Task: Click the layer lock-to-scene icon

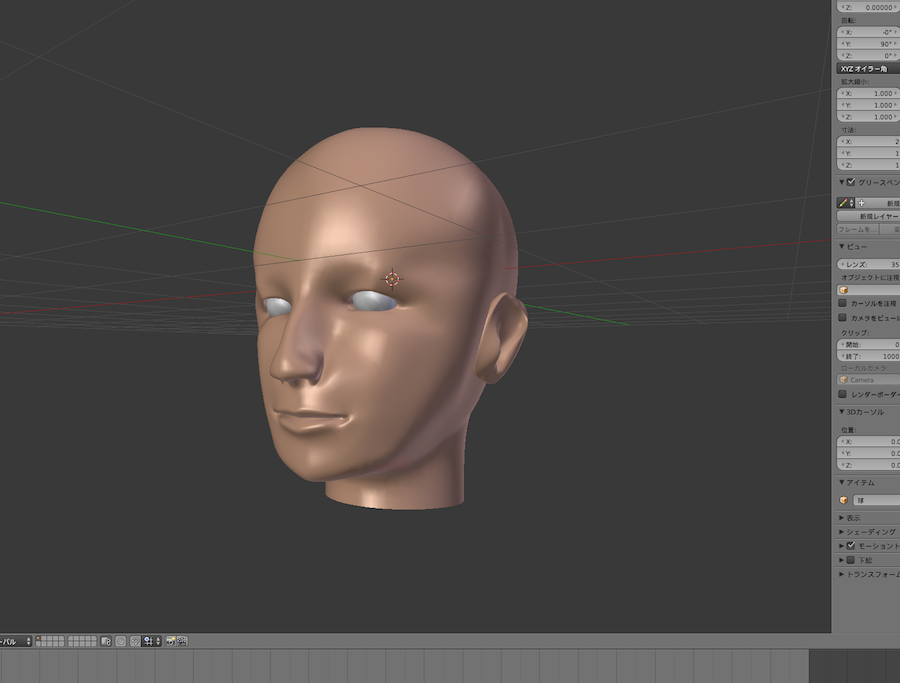Action: (105, 640)
